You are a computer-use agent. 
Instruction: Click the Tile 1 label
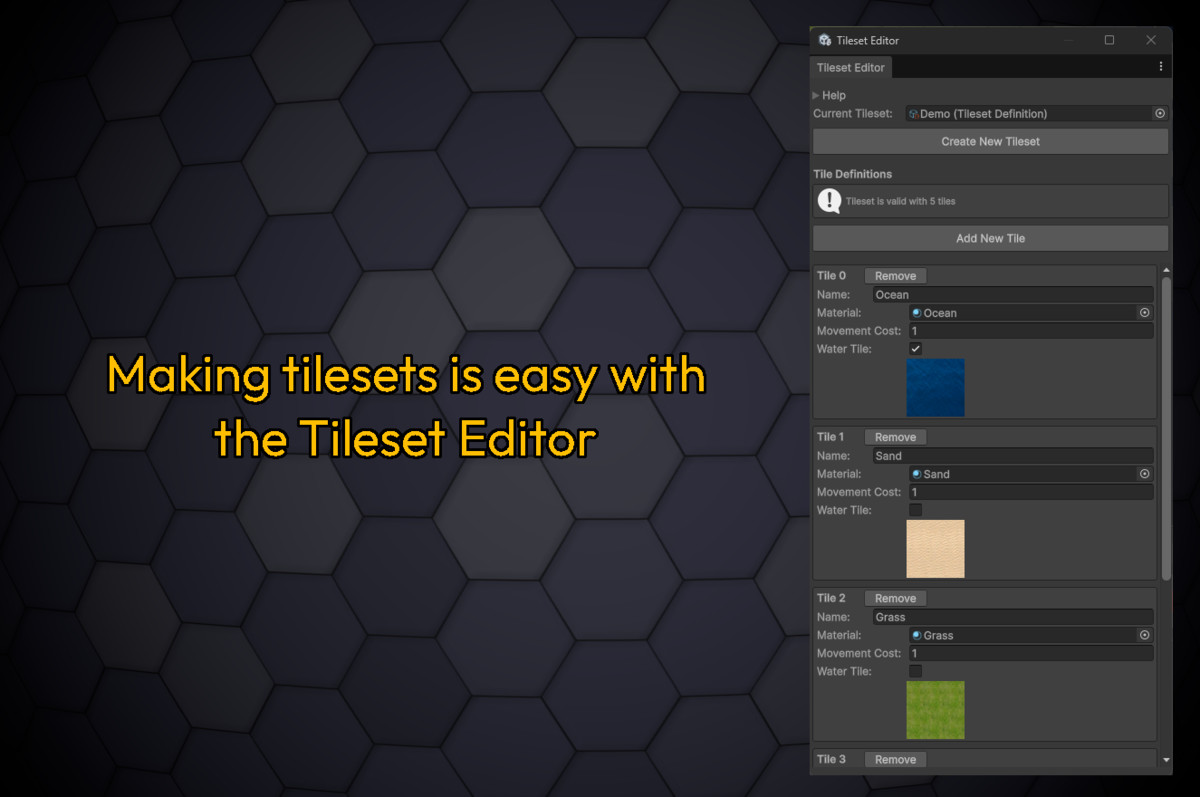point(831,437)
